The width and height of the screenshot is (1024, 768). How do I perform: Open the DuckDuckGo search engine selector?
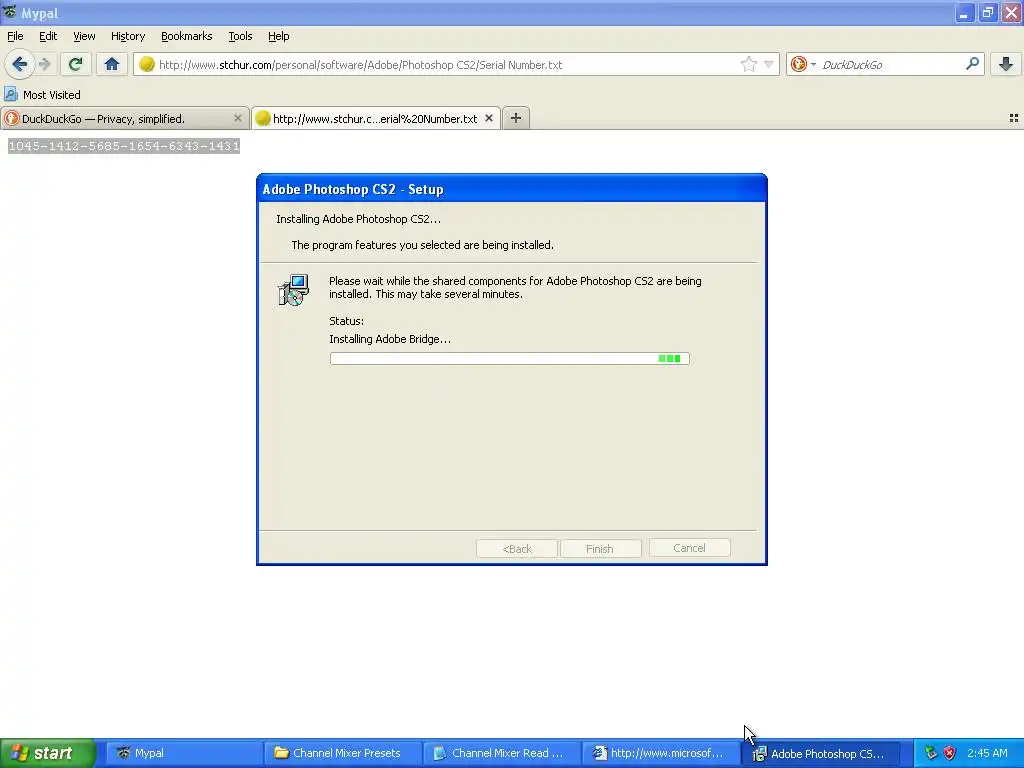click(x=803, y=64)
